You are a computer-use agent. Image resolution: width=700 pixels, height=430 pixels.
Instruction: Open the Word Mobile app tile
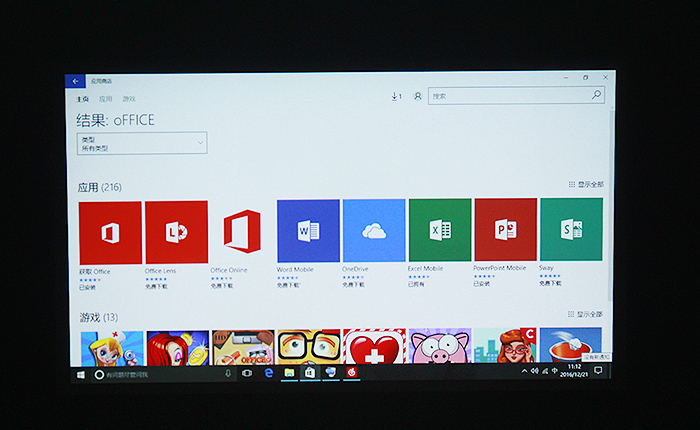tap(308, 231)
